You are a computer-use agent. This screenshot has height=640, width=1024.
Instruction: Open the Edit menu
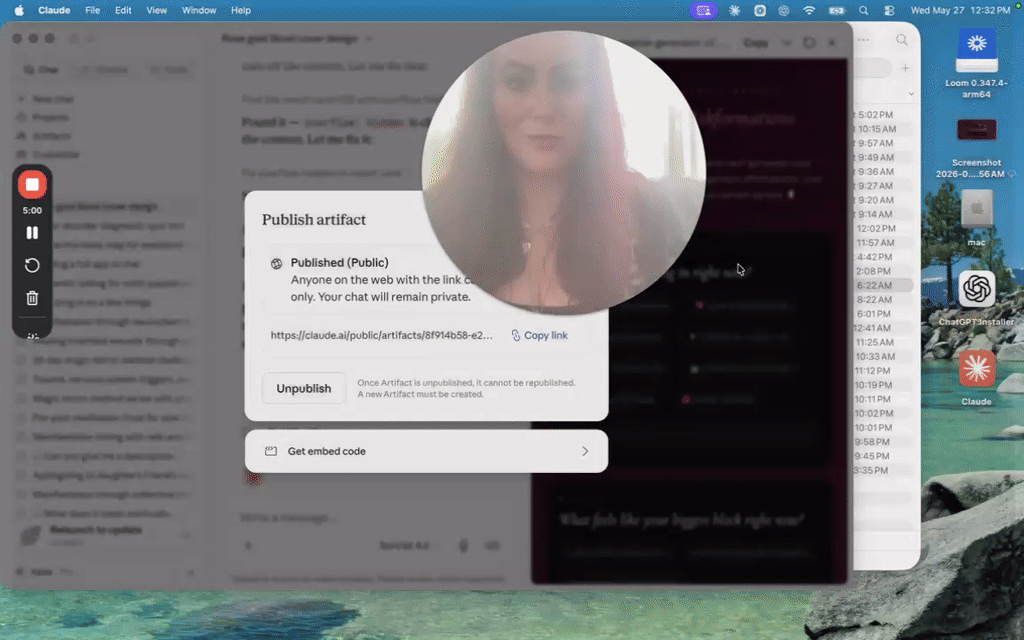click(x=123, y=10)
